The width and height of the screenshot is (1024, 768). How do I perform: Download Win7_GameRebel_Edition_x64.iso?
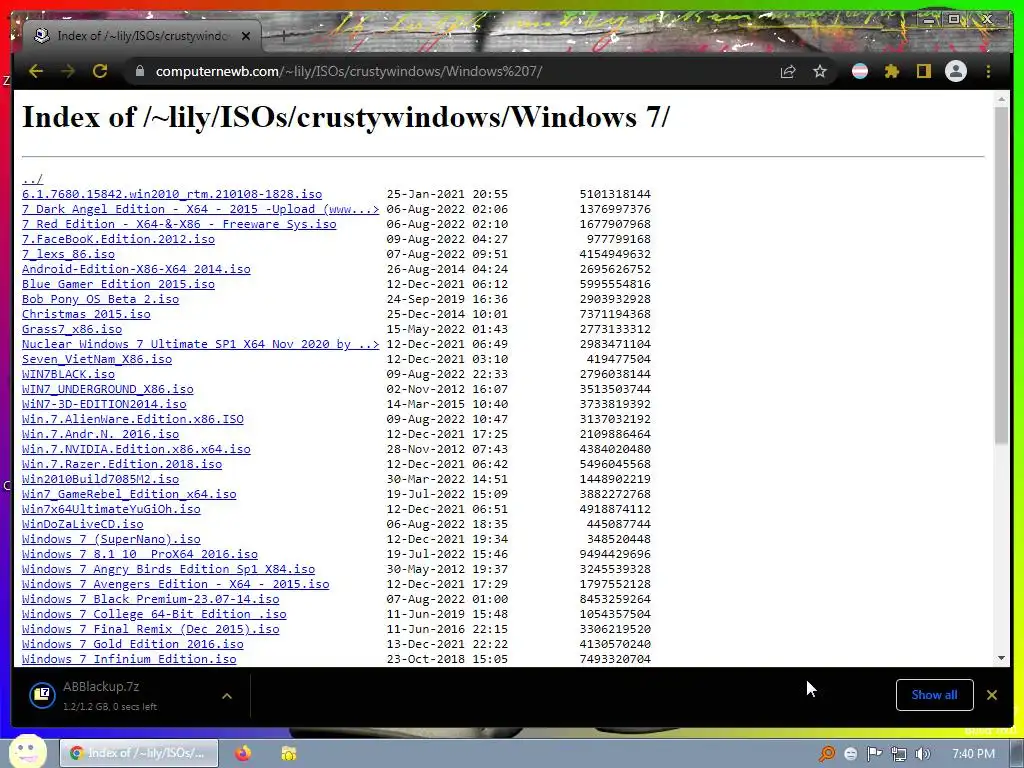coord(129,494)
